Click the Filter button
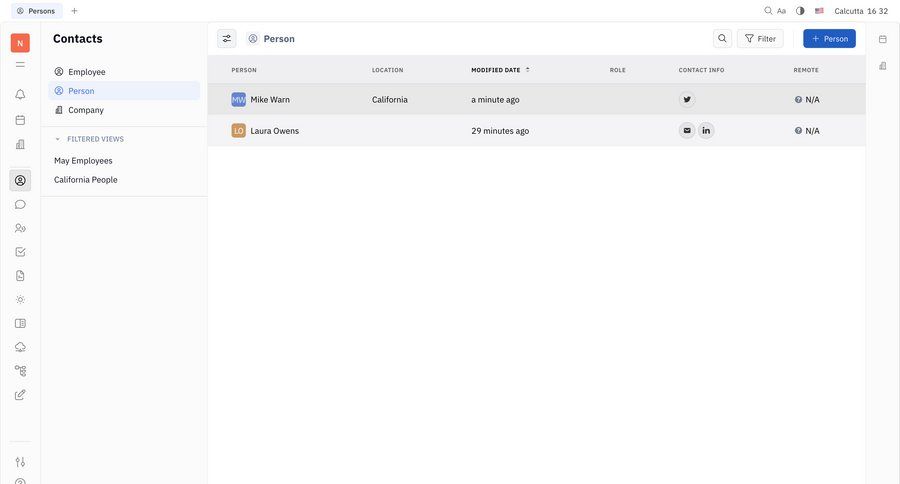900x484 pixels. click(760, 38)
